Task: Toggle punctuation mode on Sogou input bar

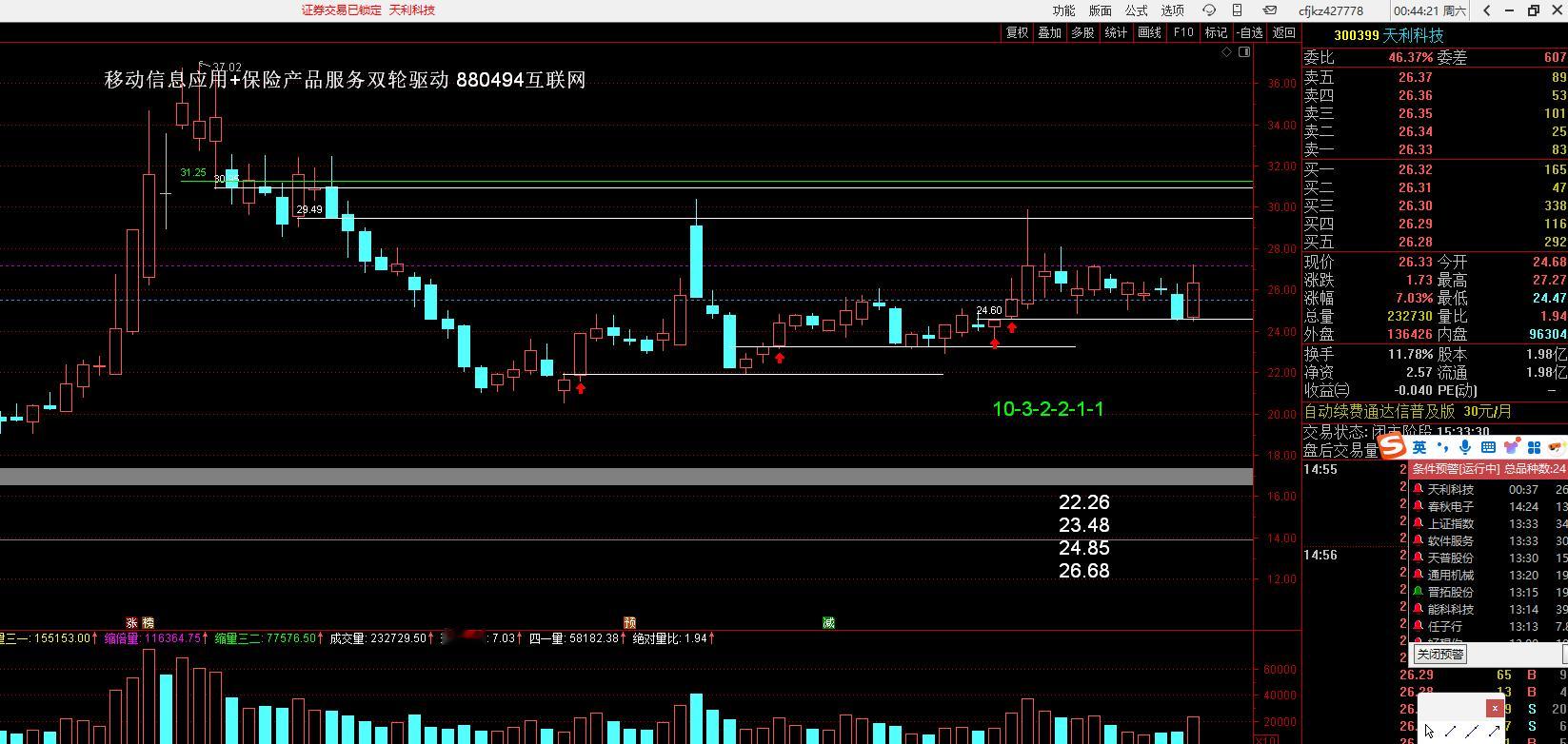Action: click(1443, 447)
